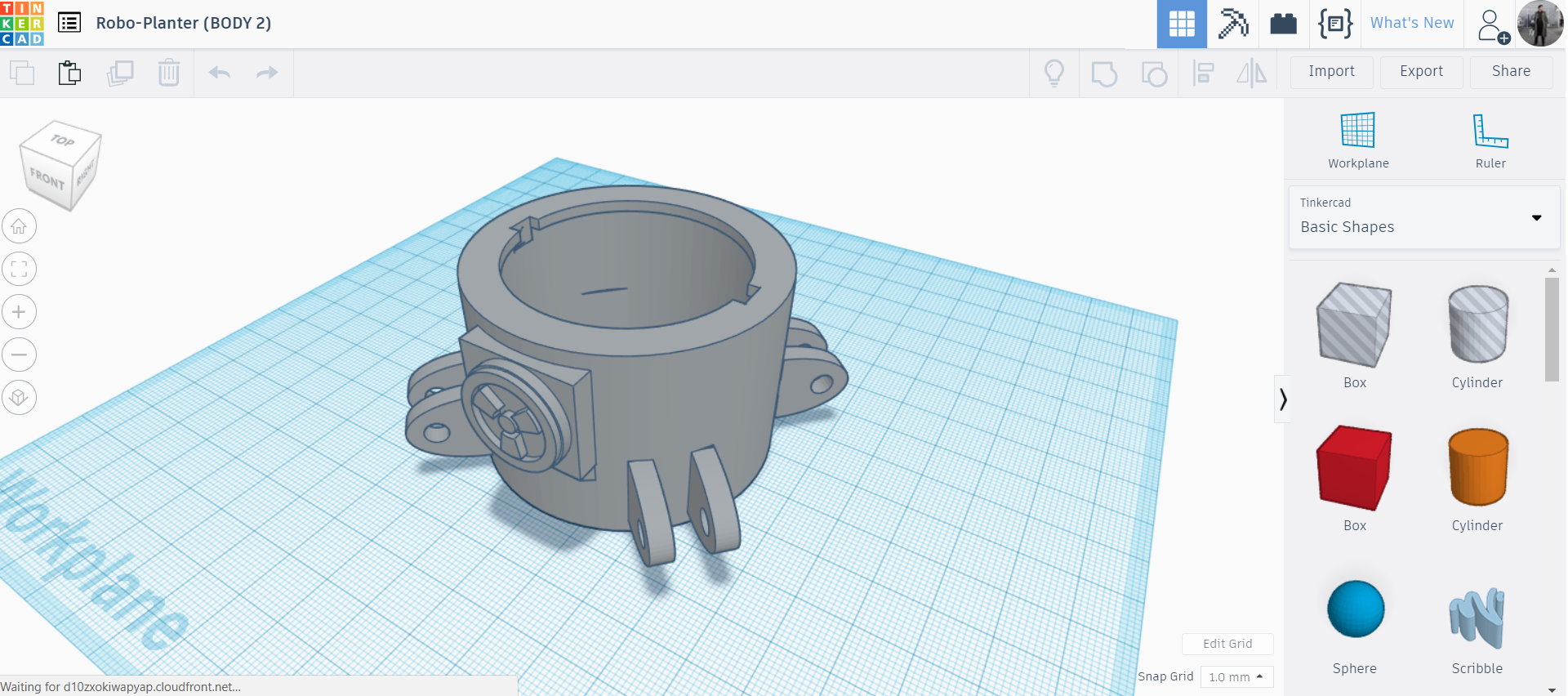The image size is (1568, 696).
Task: Click the Duplicate and repeat icon
Action: (x=120, y=73)
